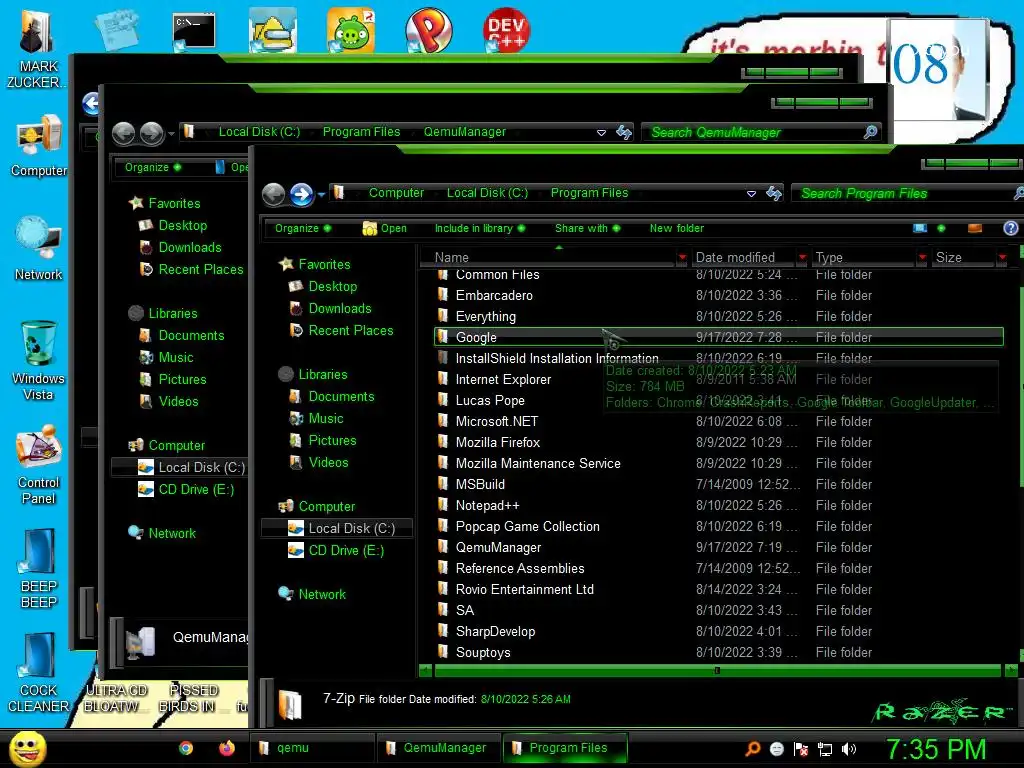
Task: Switch to QemuManager taskbar window
Action: (x=438, y=748)
